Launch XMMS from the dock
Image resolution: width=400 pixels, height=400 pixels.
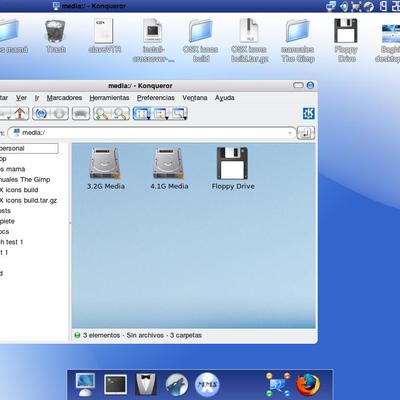click(207, 384)
